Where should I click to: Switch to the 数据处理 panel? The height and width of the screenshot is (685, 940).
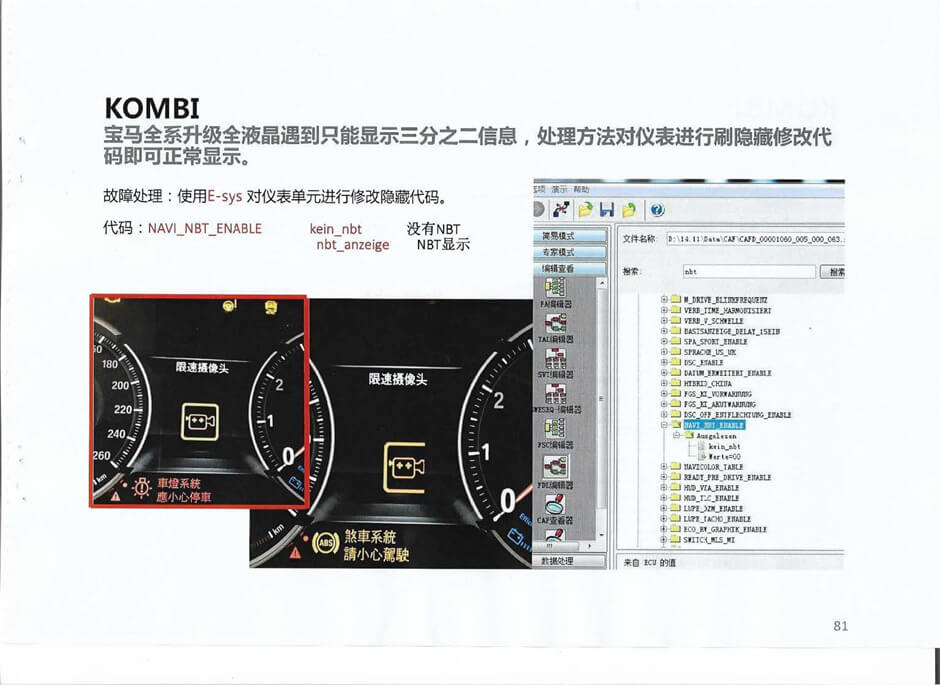tap(570, 562)
